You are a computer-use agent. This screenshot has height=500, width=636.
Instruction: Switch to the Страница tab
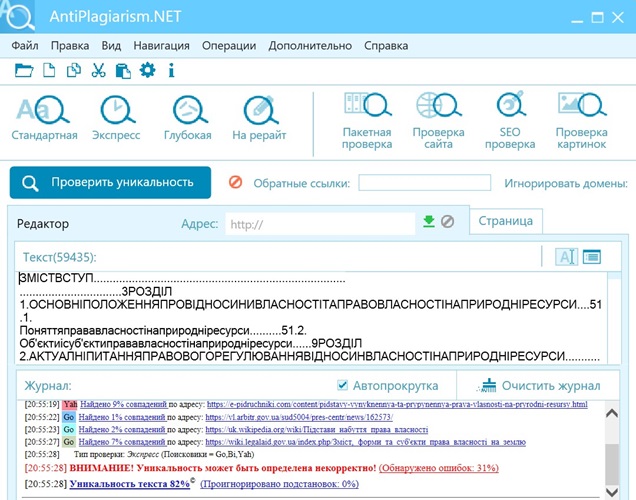[505, 221]
